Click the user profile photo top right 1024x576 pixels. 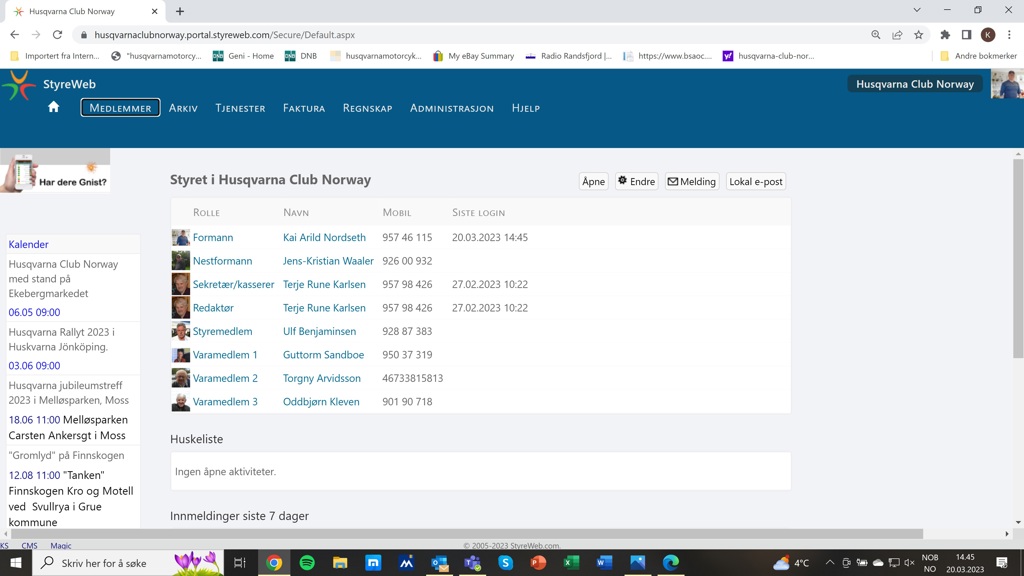click(x=1005, y=85)
